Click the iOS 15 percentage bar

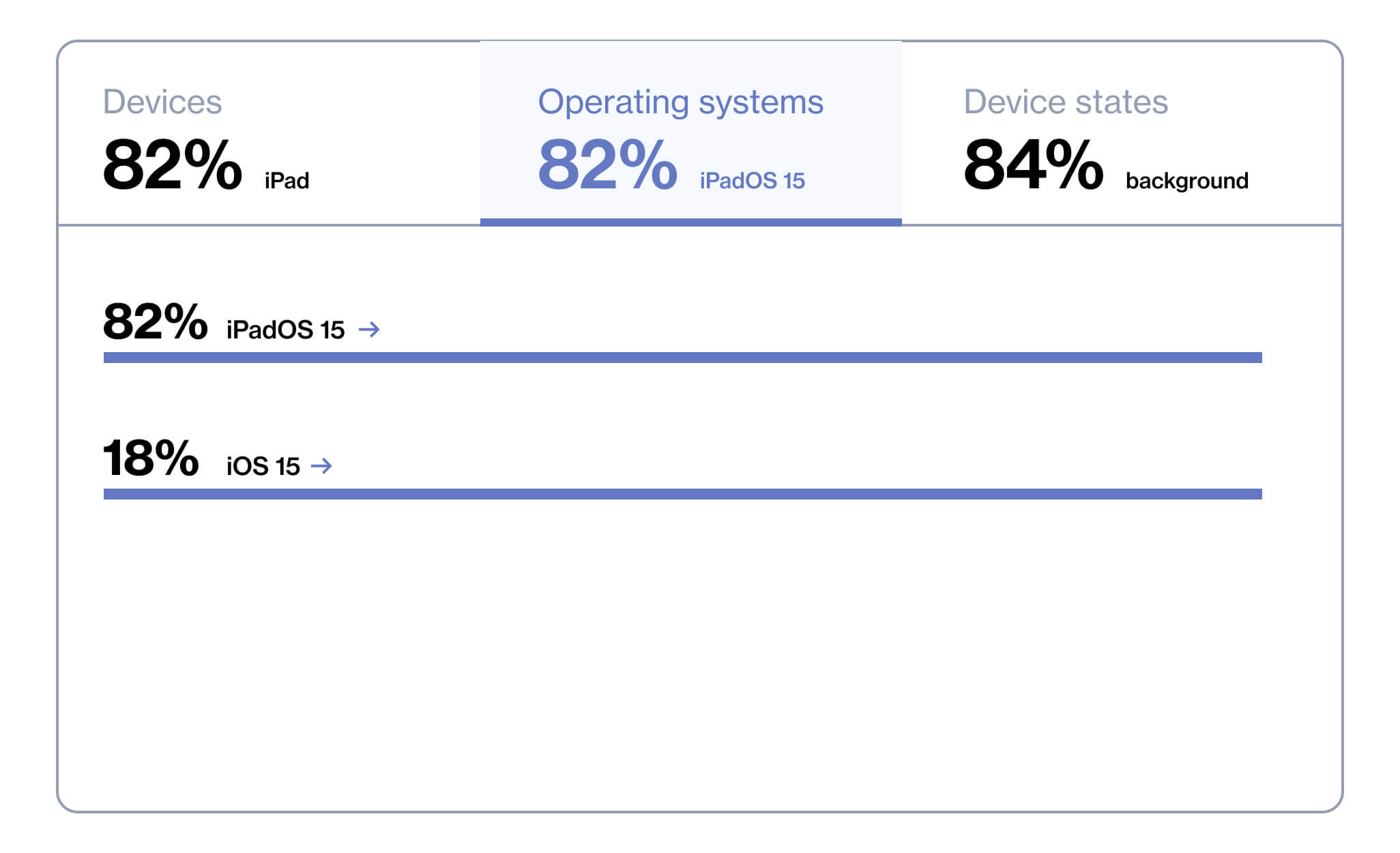click(x=682, y=494)
